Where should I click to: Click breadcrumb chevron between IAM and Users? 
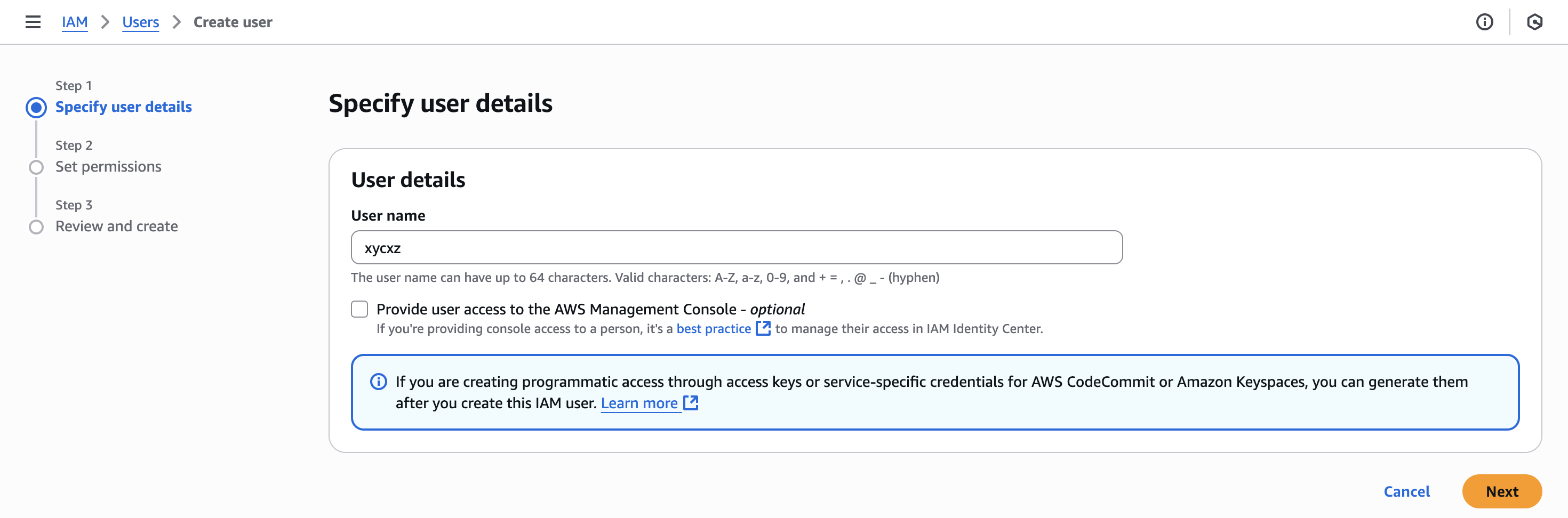(105, 22)
